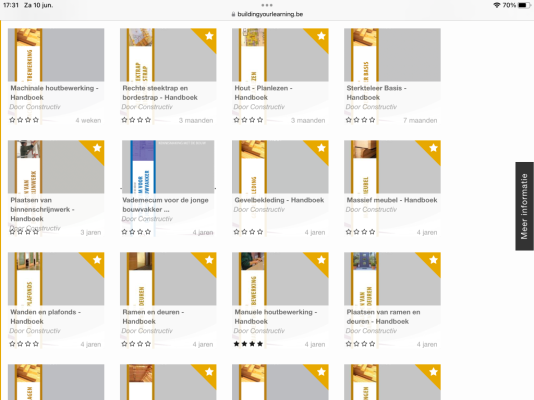Image resolution: width=534 pixels, height=400 pixels.
Task: Tap the battery indicator icon
Action: pyautogui.click(x=524, y=5)
